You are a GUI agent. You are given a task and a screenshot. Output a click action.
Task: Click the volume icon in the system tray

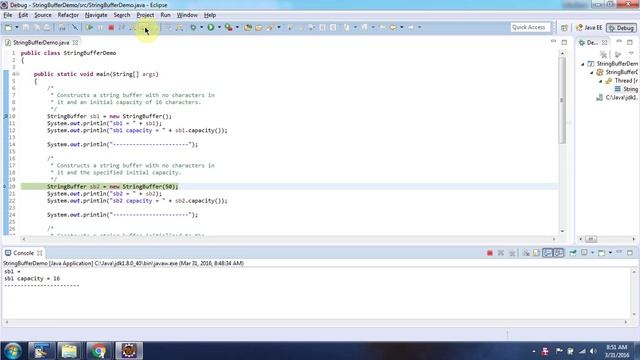593,351
